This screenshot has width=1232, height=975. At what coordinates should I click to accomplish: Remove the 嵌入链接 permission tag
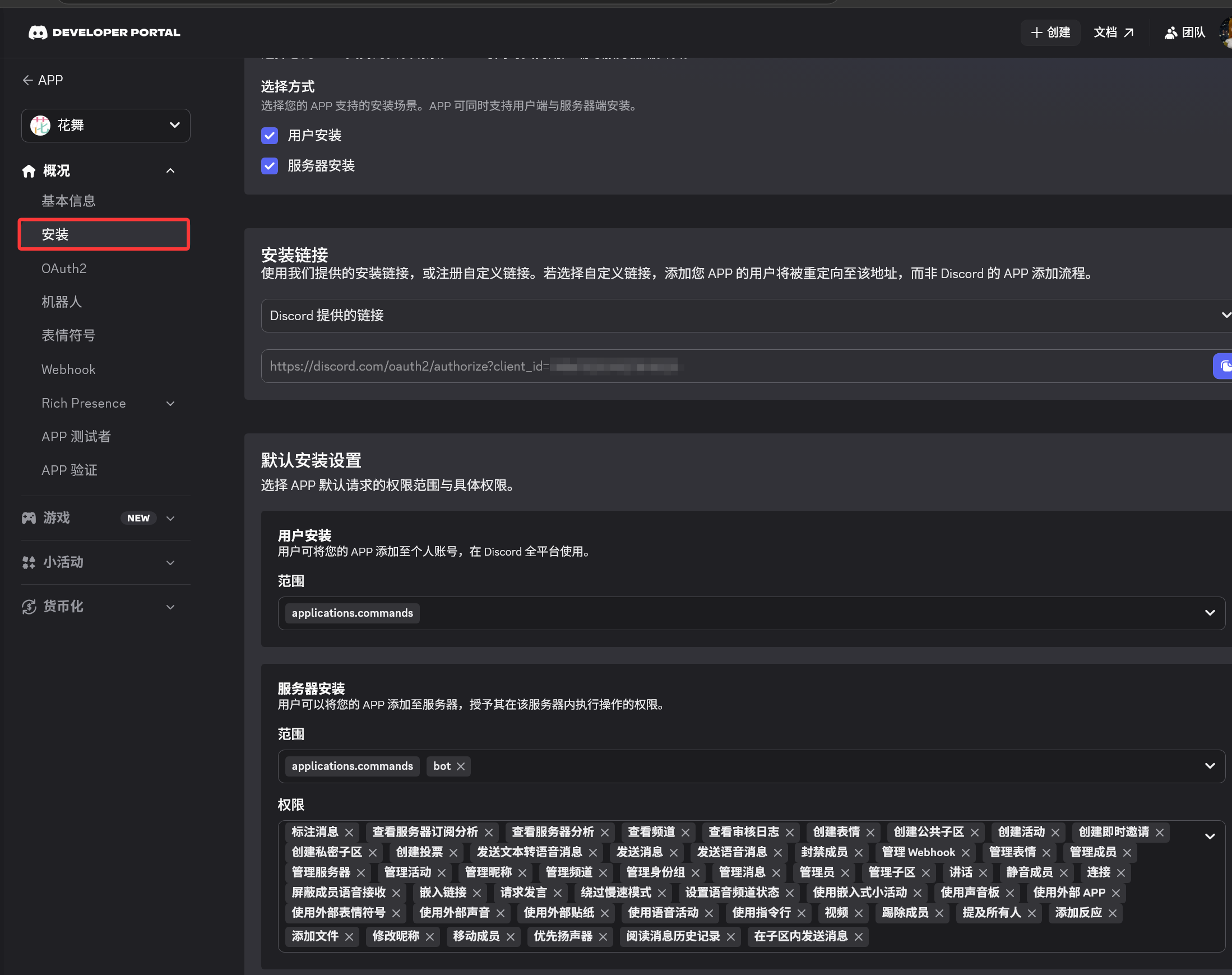tap(477, 892)
